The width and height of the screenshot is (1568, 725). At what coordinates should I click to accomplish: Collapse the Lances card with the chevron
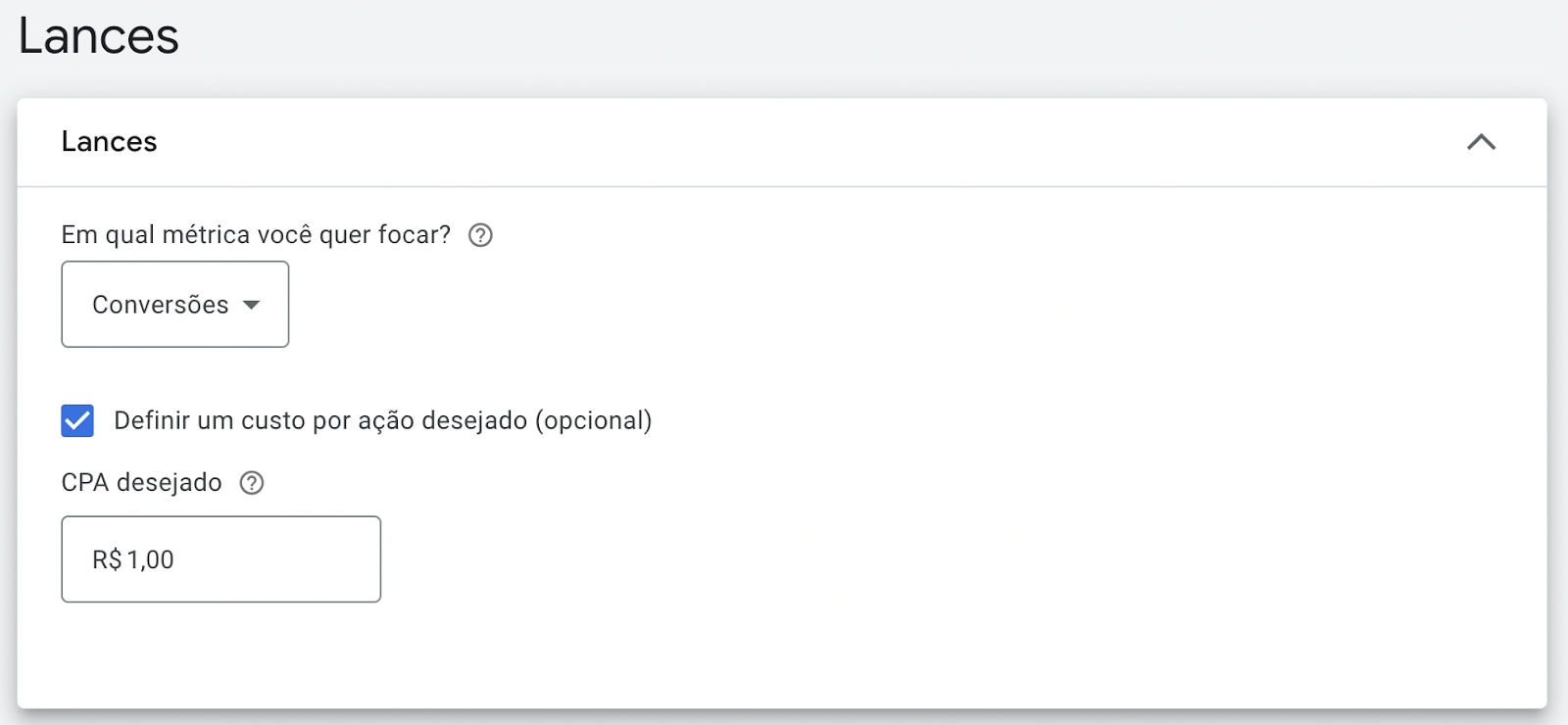pyautogui.click(x=1481, y=142)
